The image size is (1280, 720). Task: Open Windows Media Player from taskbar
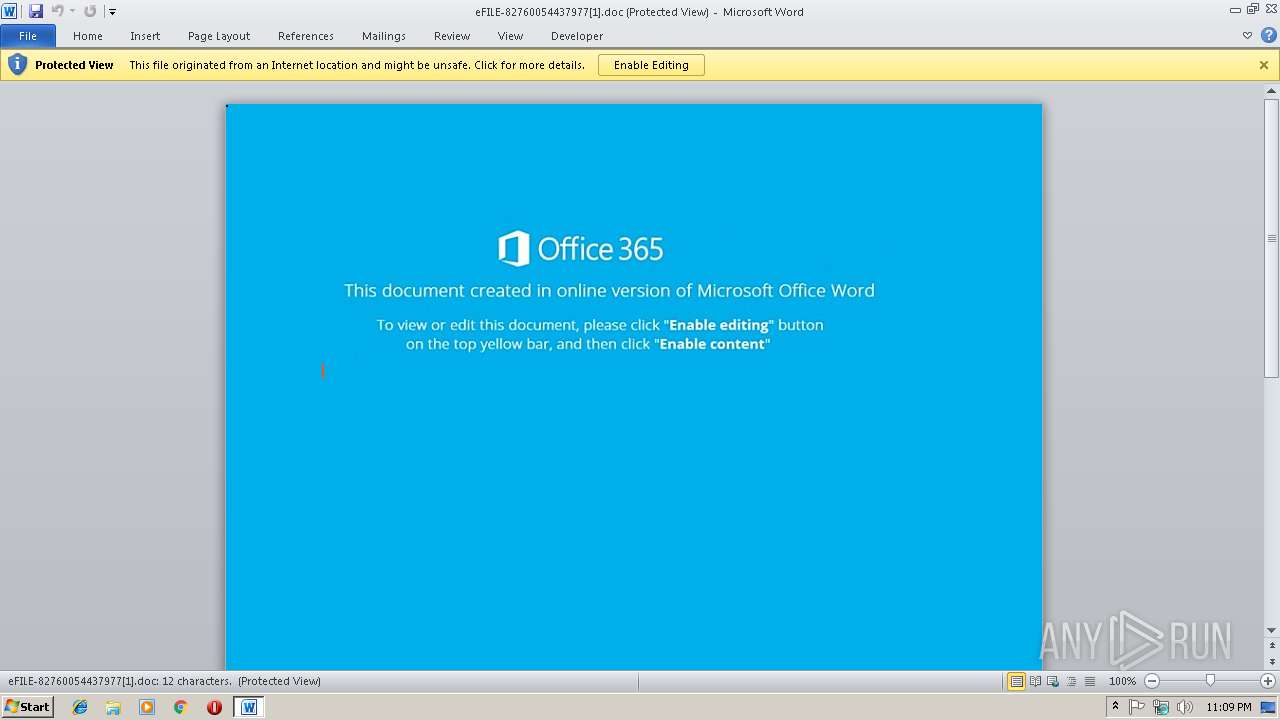[147, 707]
